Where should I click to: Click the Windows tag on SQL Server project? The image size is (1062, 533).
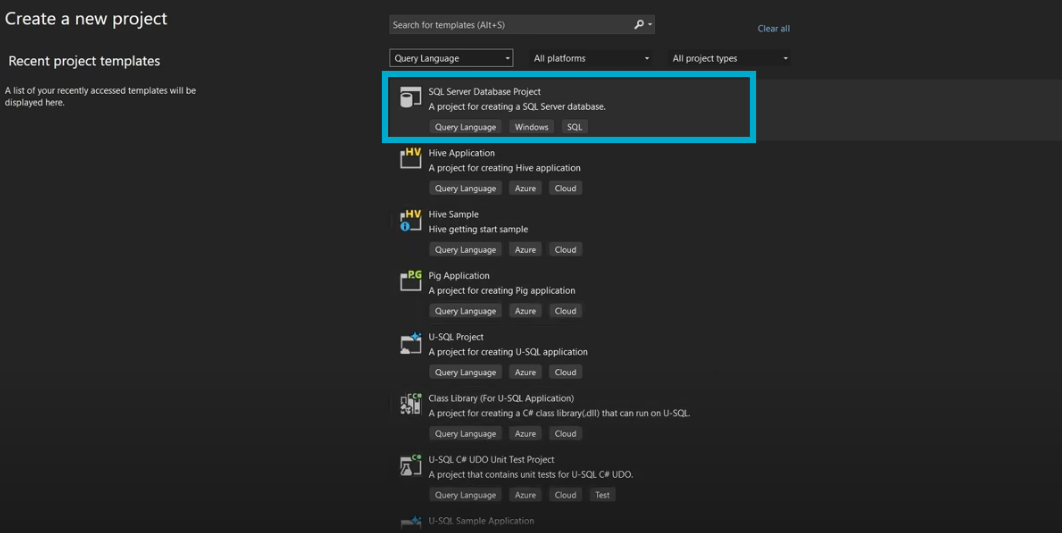click(x=531, y=127)
